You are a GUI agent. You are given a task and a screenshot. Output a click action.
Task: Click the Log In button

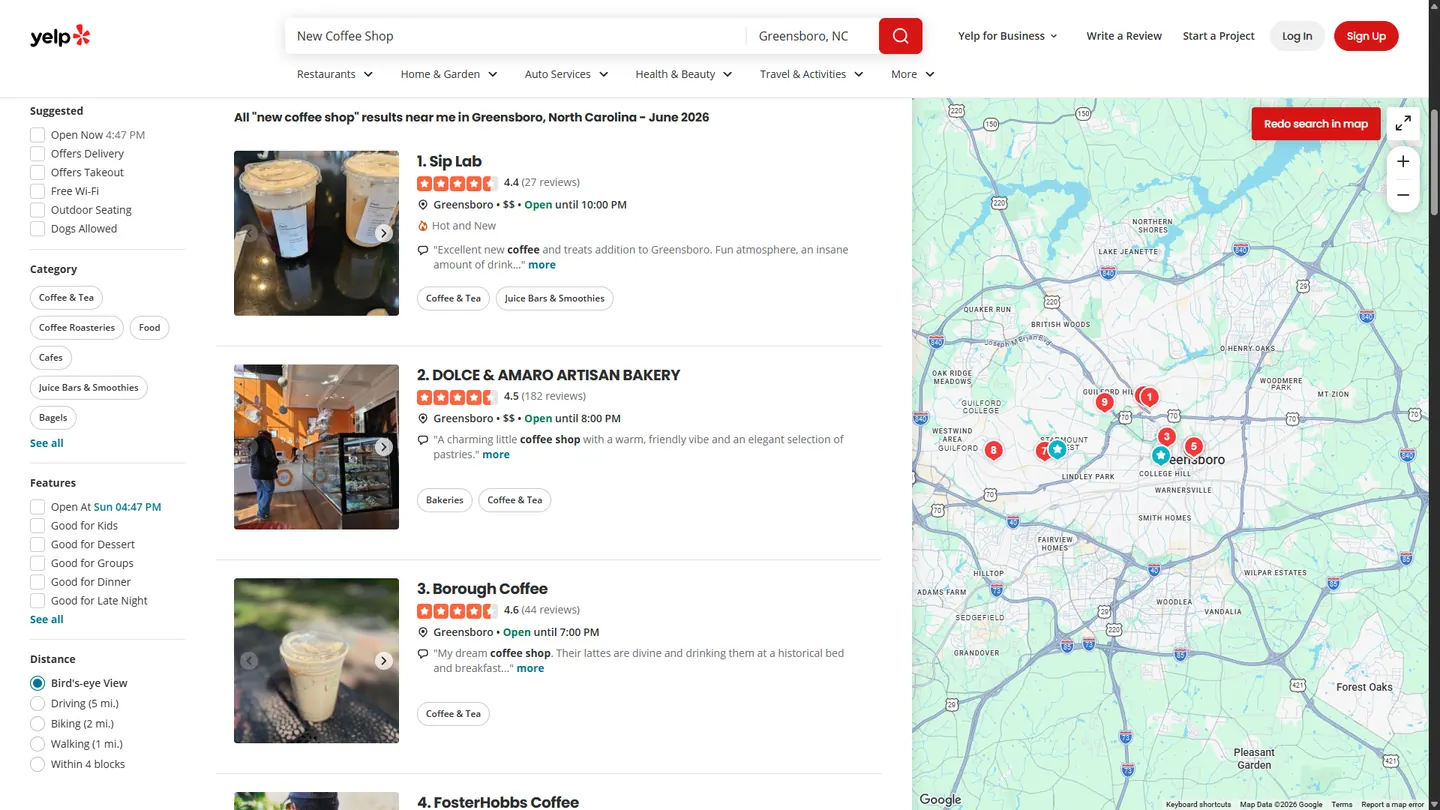pos(1297,36)
